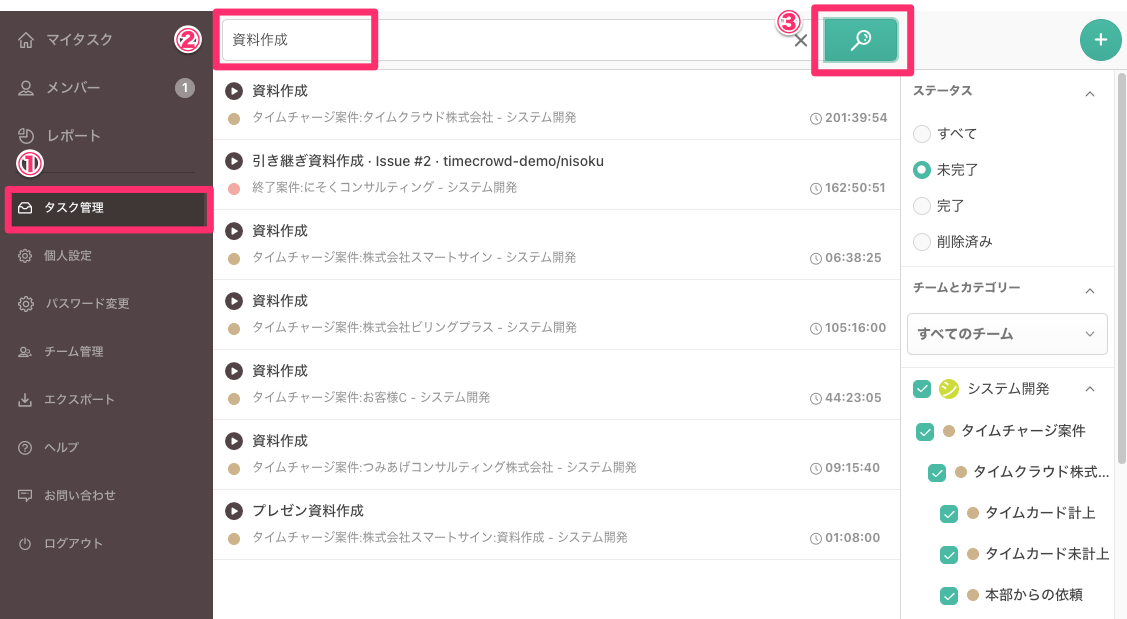Check the 本部からの依頼 category
This screenshot has height=619, width=1127.
[948, 595]
